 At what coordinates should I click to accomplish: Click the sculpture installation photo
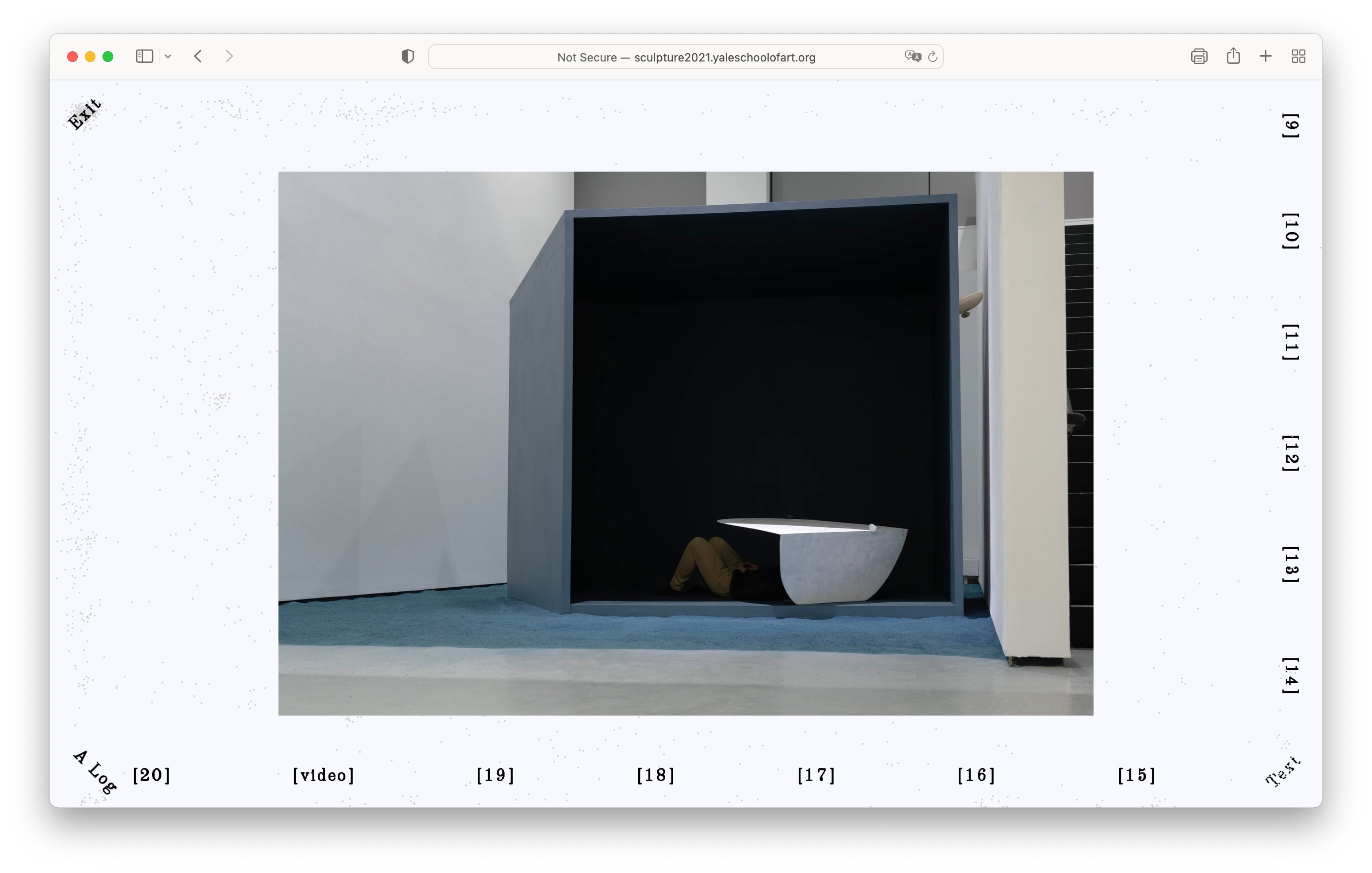[686, 443]
